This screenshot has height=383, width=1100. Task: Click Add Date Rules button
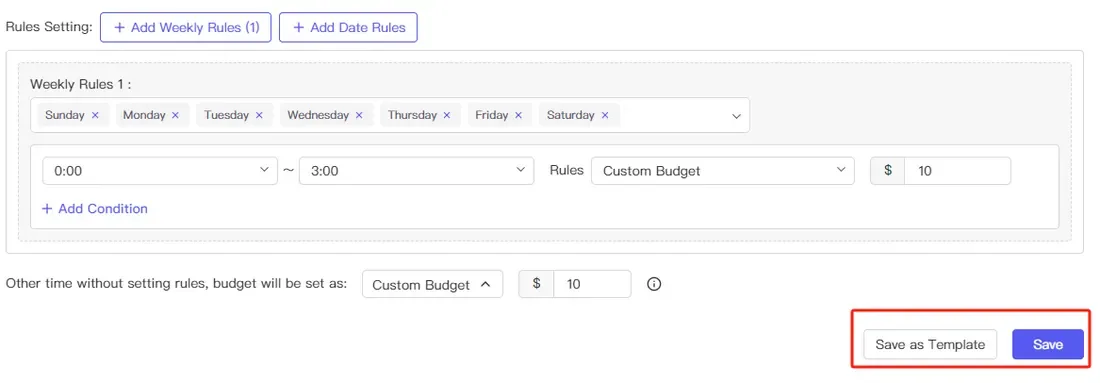tap(348, 27)
